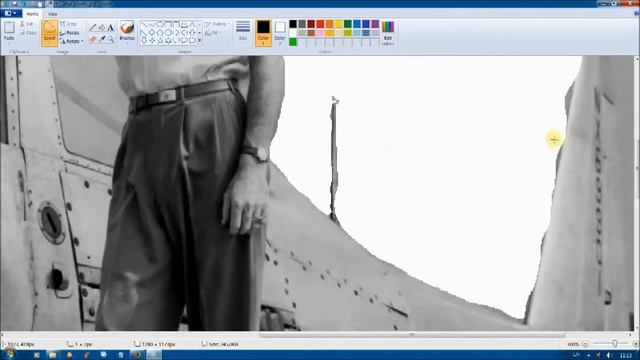
Task: Click the Save icon in the quick access toolbar
Action: (15, 4)
